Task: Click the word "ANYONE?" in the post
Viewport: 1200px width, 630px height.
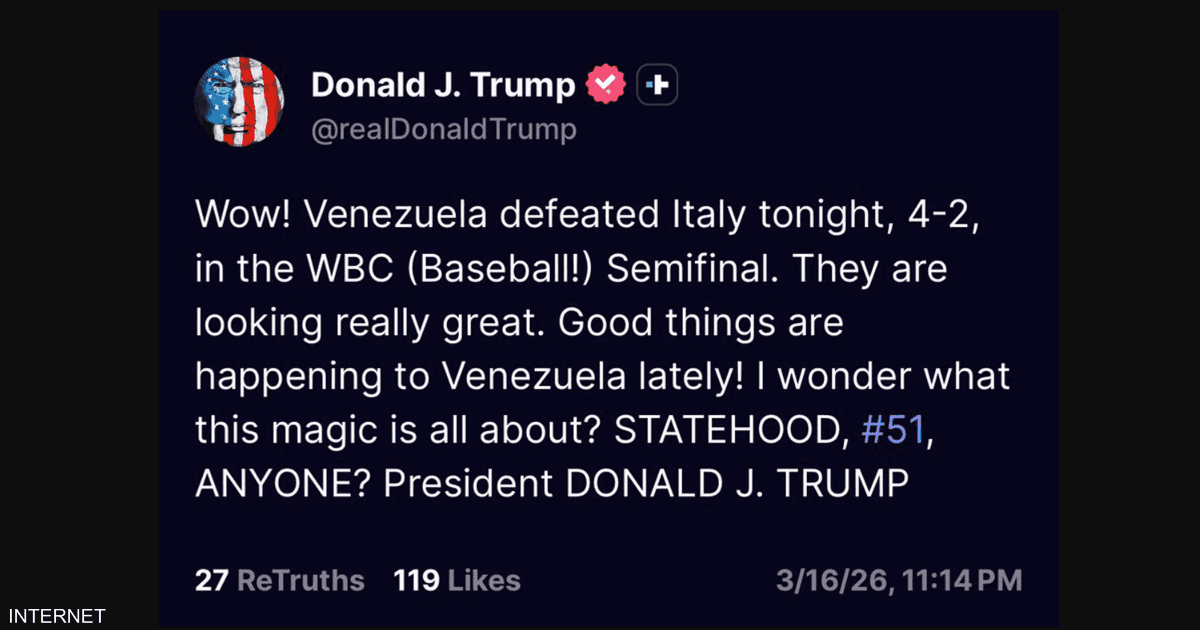Action: point(283,484)
